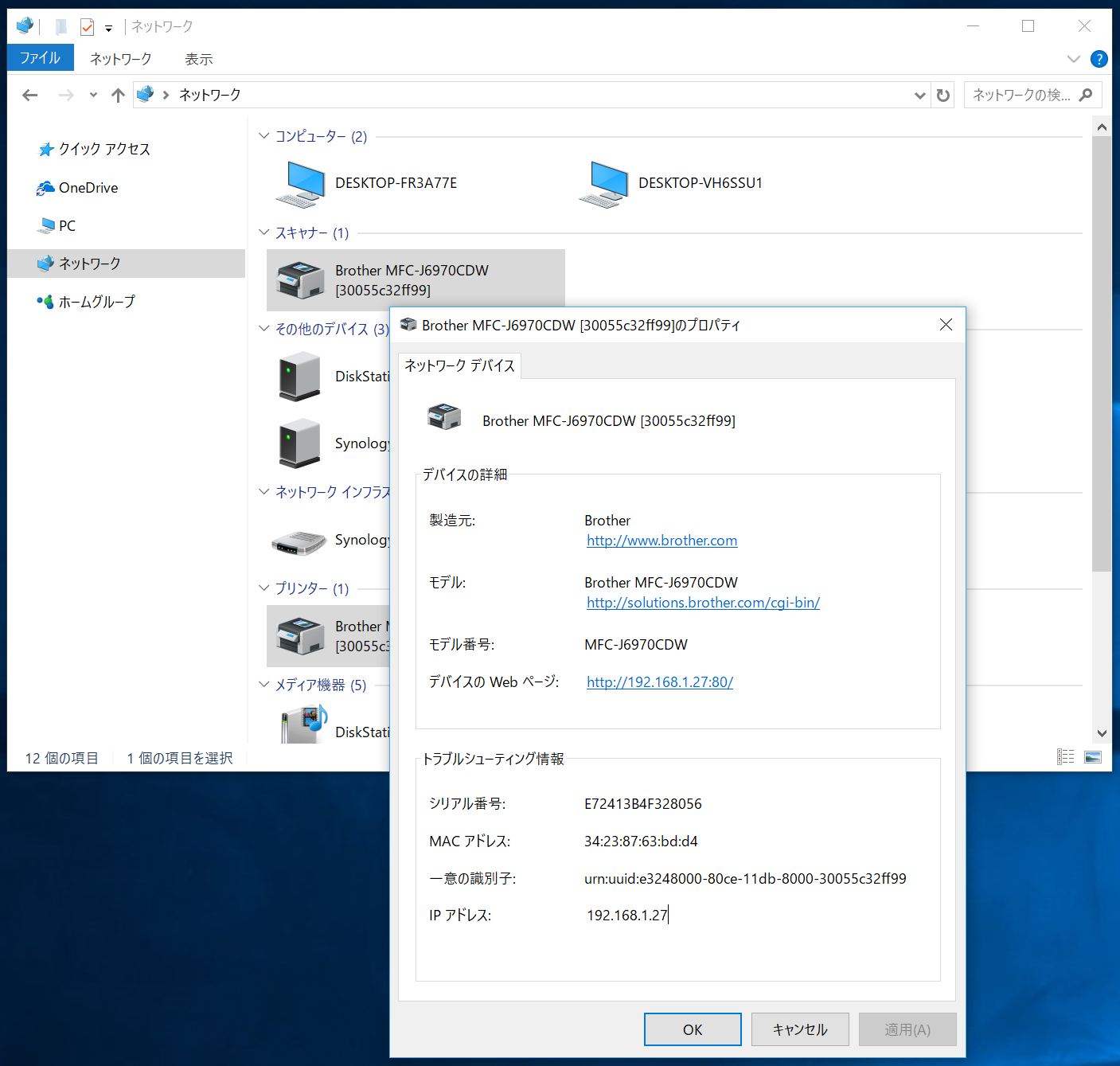Open the device web page link 192.168.1.27:80

660,682
